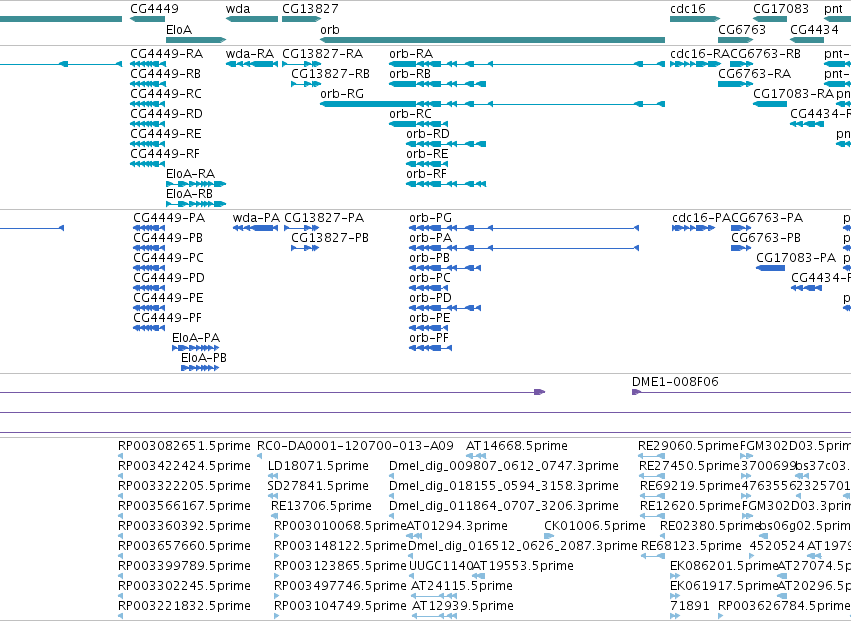The image size is (851, 621).
Task: Click EST Dmel_dig_009807_0612_0747.3prime
Action: coord(392,477)
